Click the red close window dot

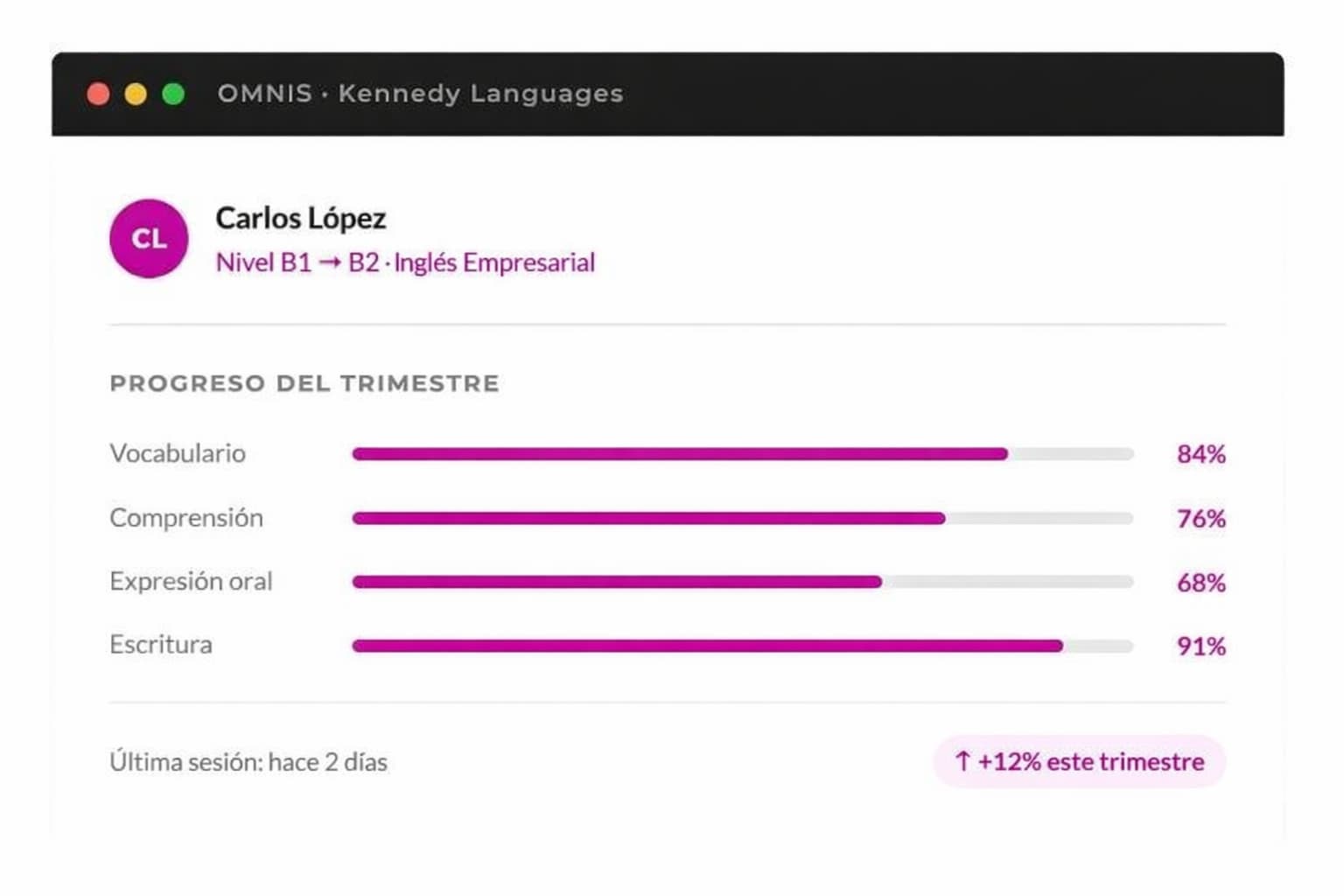(99, 94)
